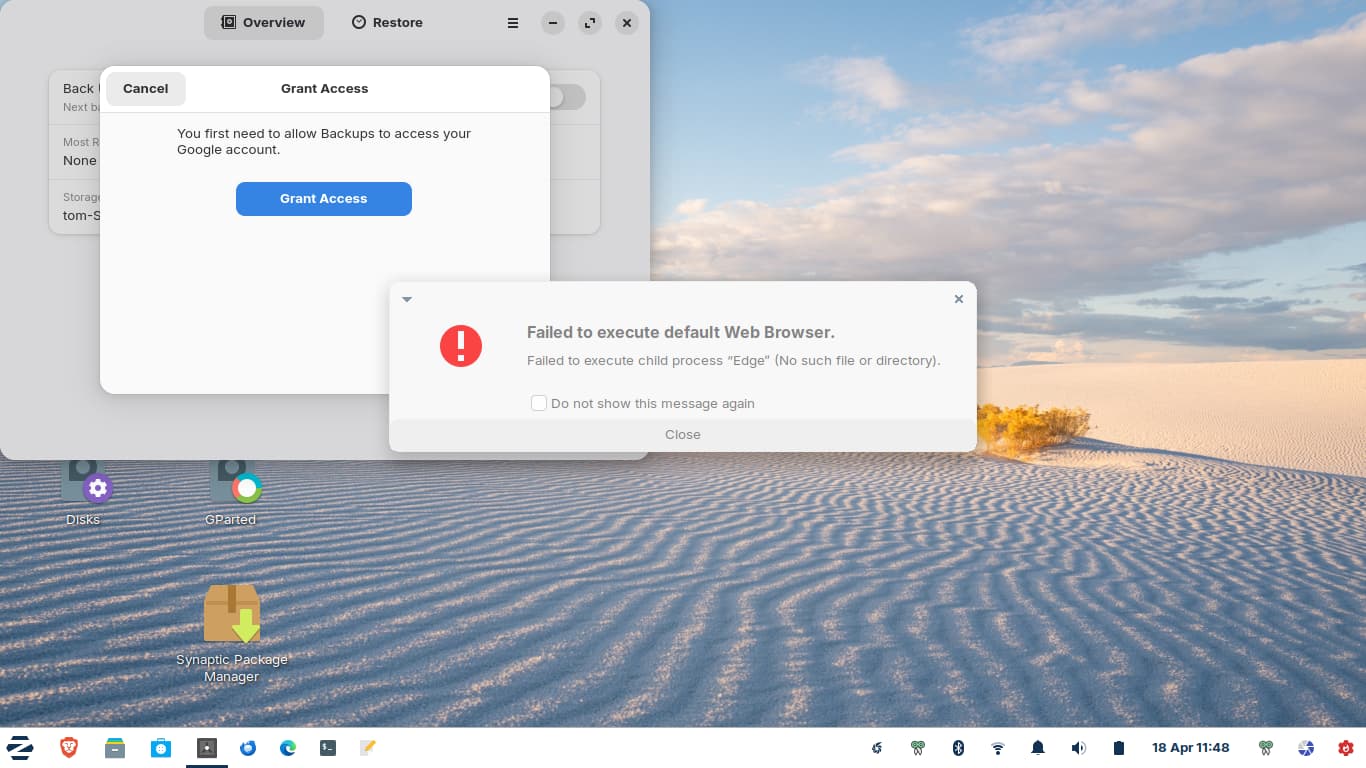Open the Brave browser from the taskbar

click(68, 747)
